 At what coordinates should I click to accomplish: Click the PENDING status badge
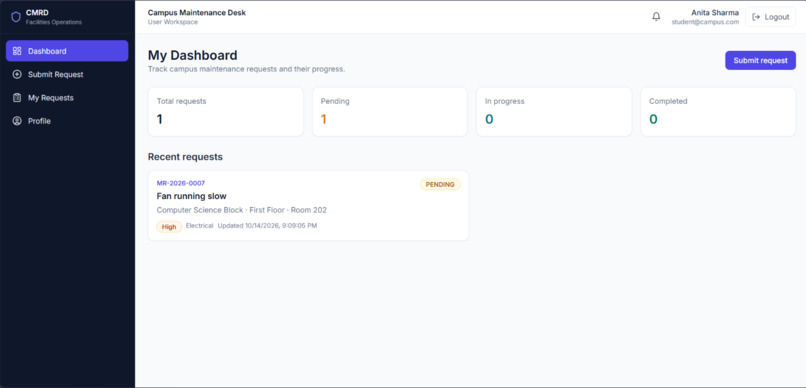point(440,184)
